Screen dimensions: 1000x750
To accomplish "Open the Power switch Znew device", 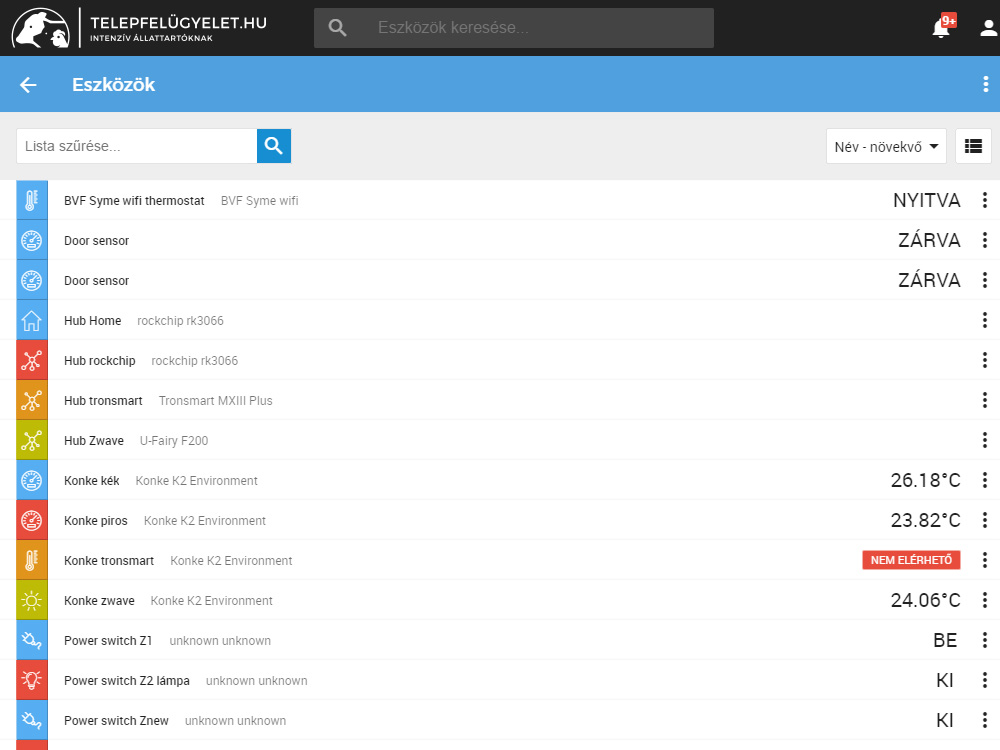I will click(x=116, y=721).
